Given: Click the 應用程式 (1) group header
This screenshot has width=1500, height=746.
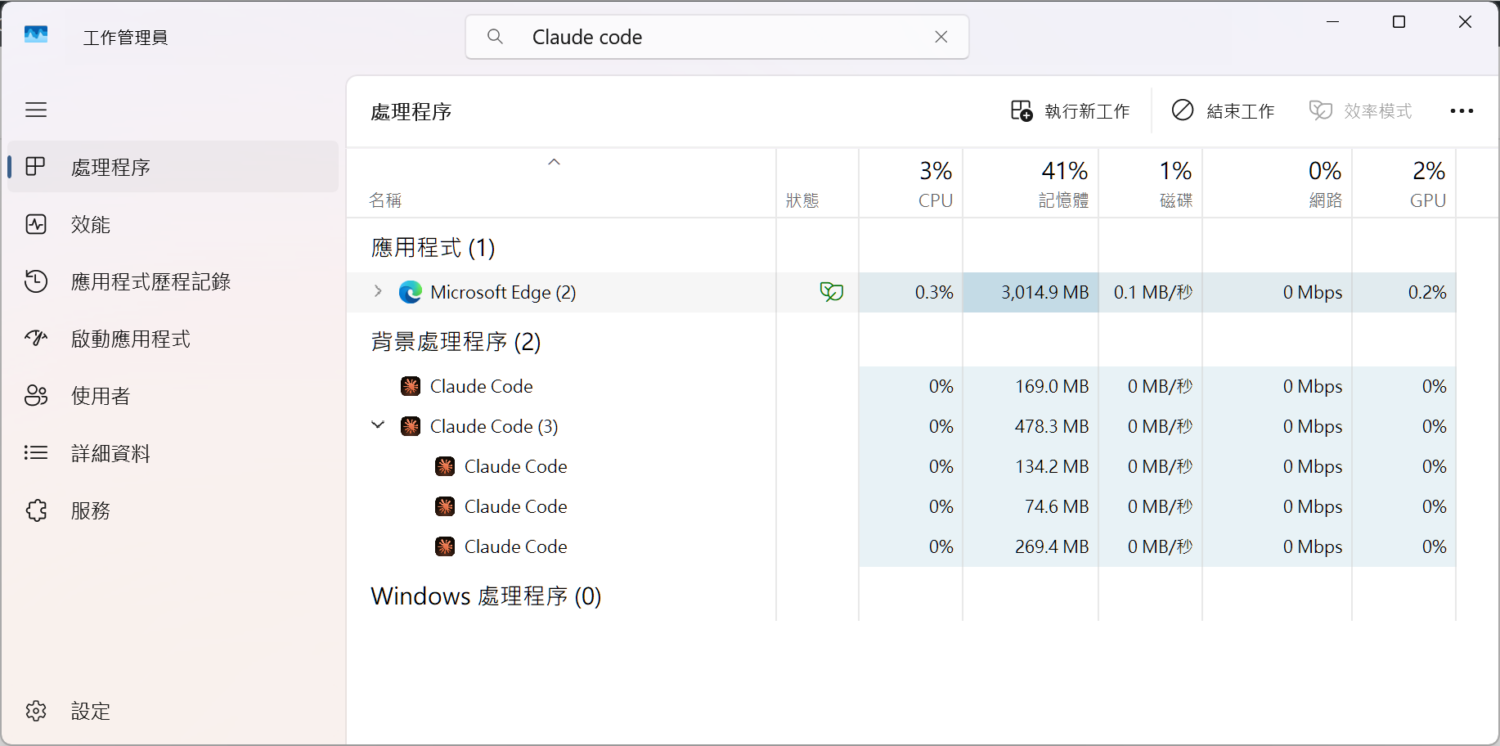Looking at the screenshot, I should tap(433, 247).
